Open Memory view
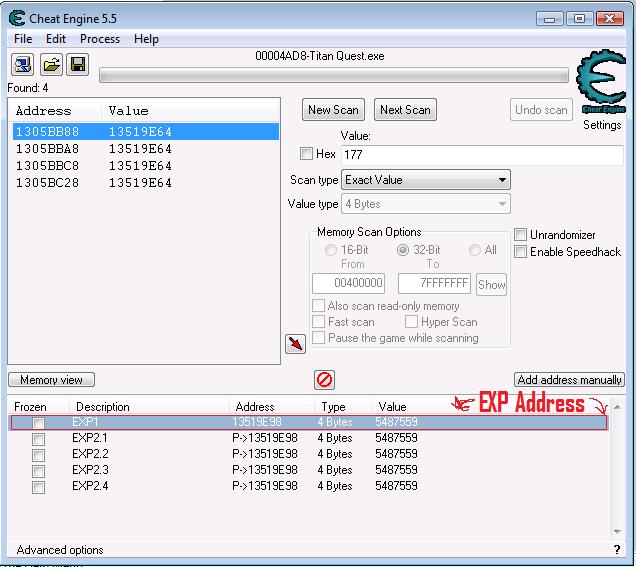The width and height of the screenshot is (636, 567). (52, 380)
